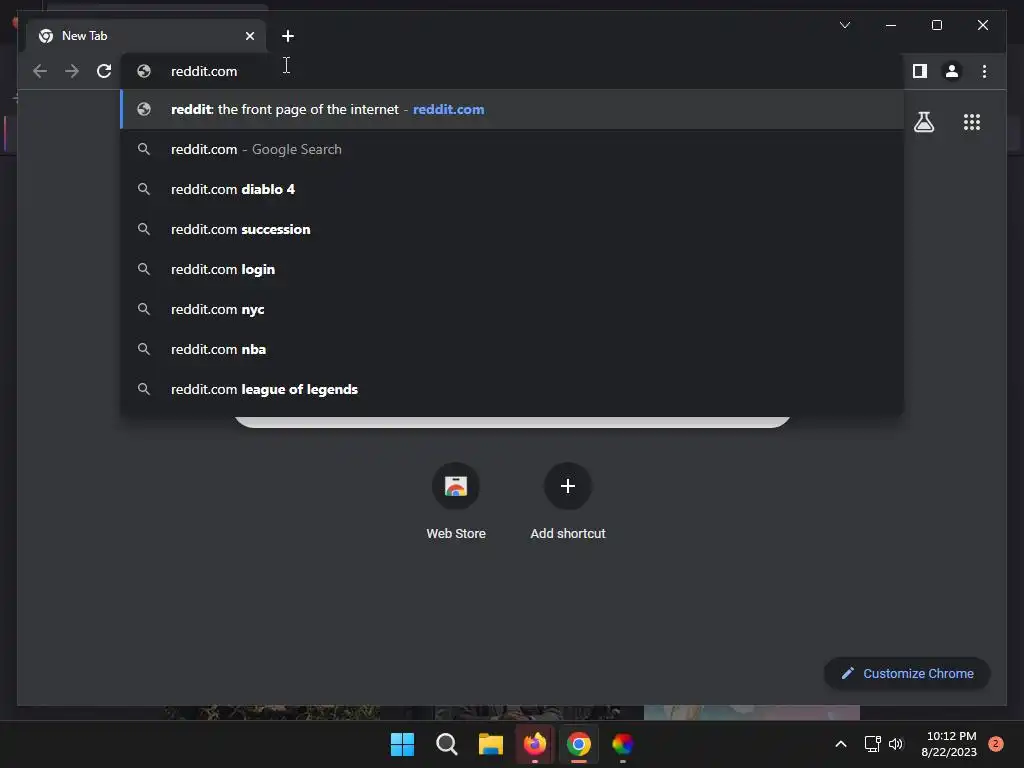Reload the page with refresh icon

tap(104, 71)
